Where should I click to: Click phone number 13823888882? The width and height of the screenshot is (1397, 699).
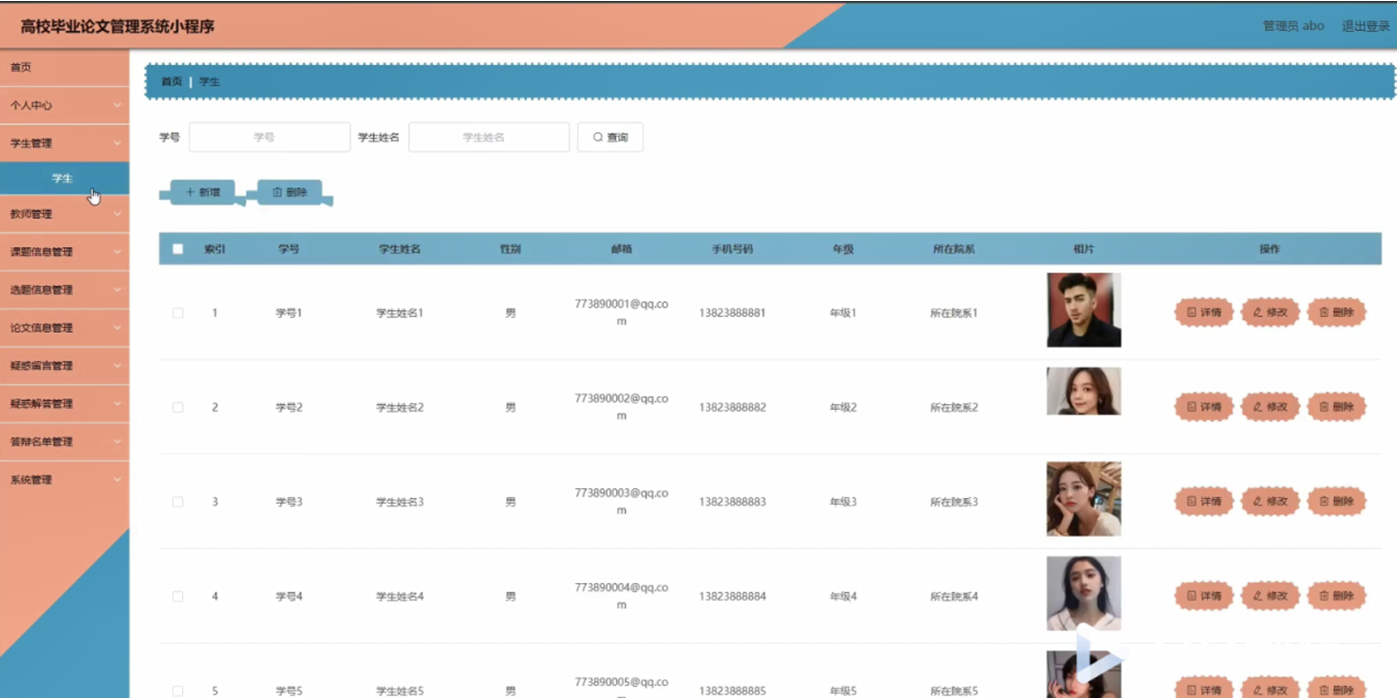click(732, 407)
